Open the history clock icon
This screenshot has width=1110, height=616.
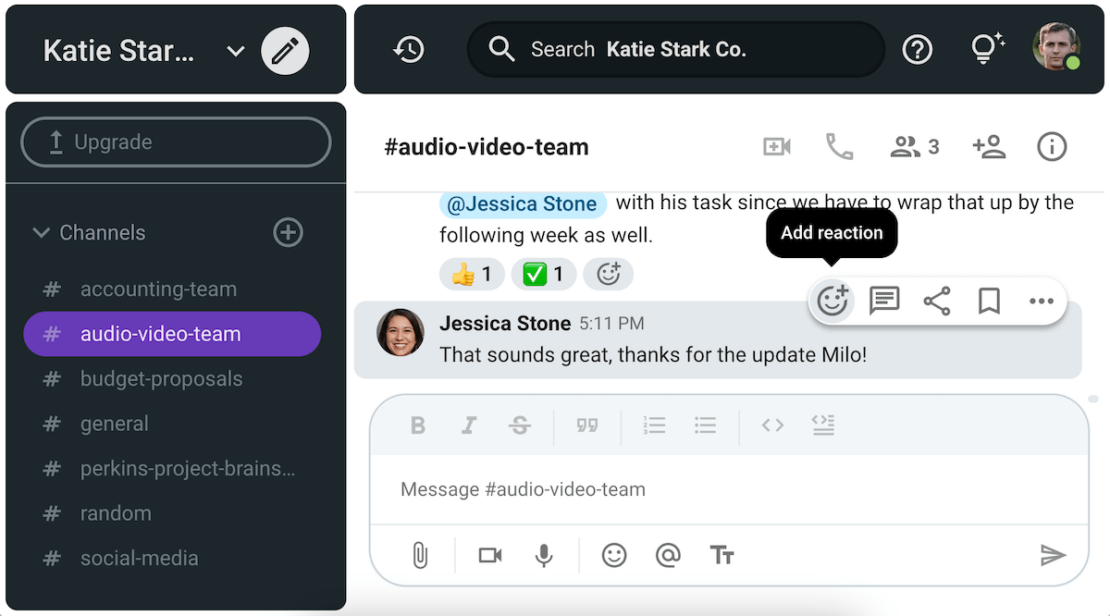[x=408, y=50]
